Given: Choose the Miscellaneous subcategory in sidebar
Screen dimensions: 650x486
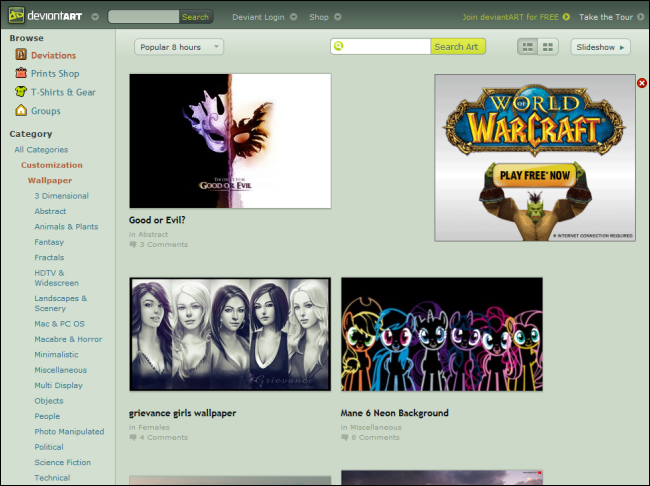Looking at the screenshot, I should (x=61, y=369).
